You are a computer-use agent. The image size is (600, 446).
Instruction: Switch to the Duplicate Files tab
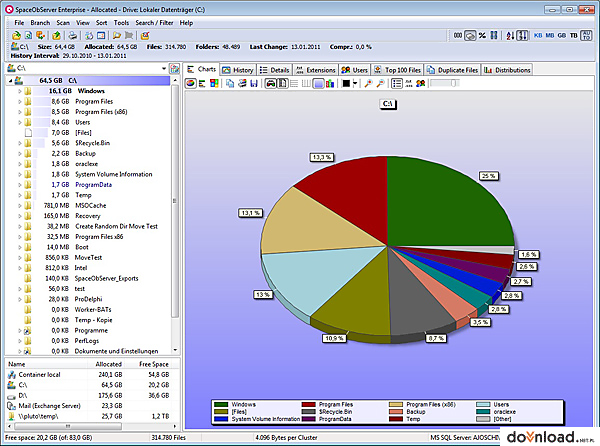[452, 70]
